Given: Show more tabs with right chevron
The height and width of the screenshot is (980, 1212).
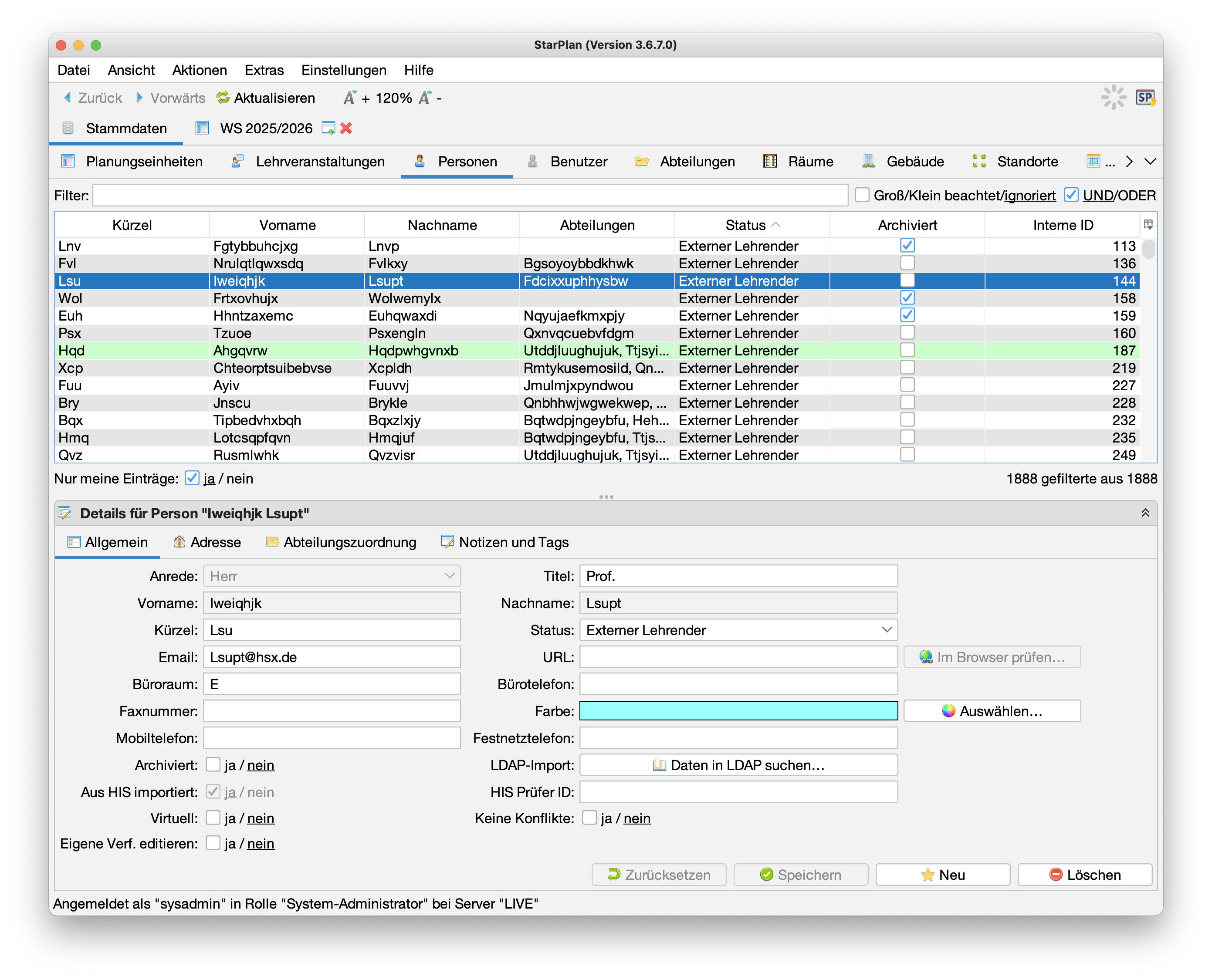Looking at the screenshot, I should 1129,162.
